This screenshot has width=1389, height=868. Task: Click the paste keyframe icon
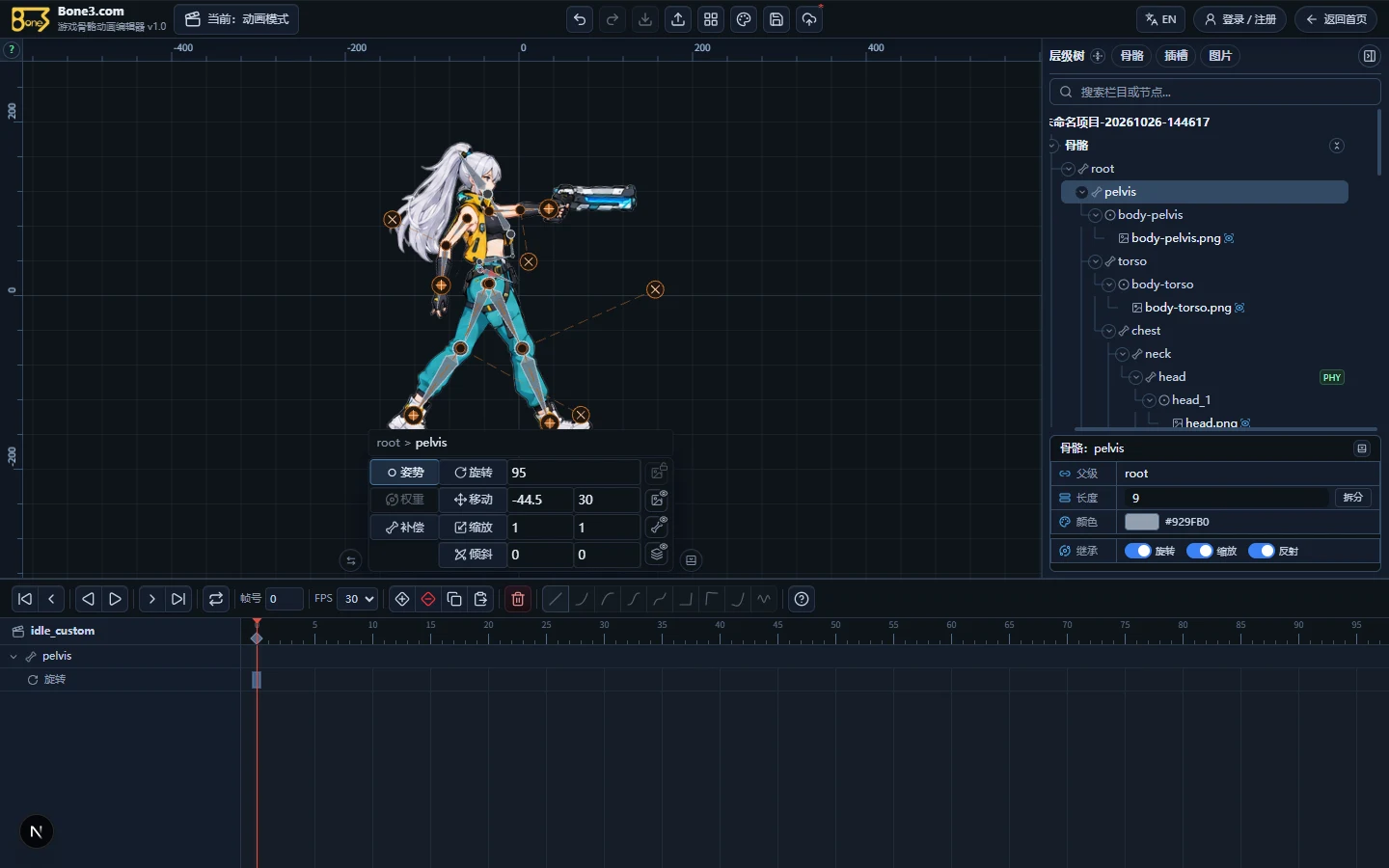coord(480,599)
